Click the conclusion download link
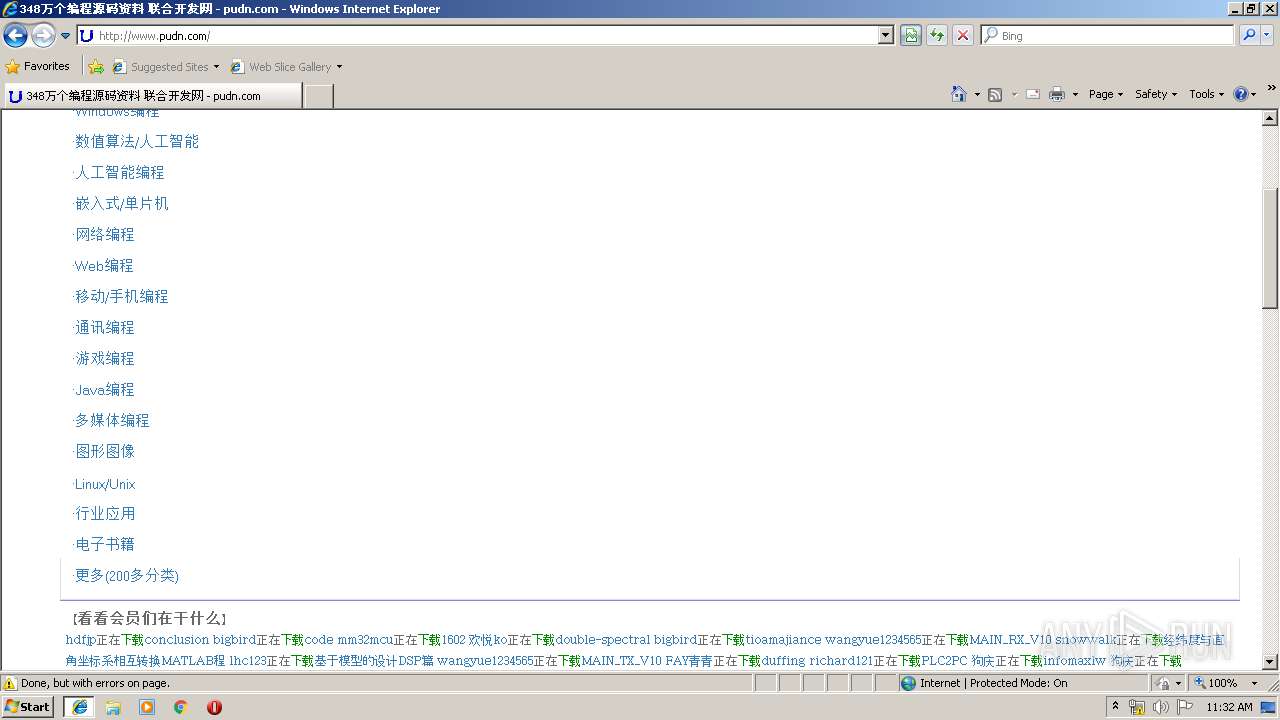 177,640
